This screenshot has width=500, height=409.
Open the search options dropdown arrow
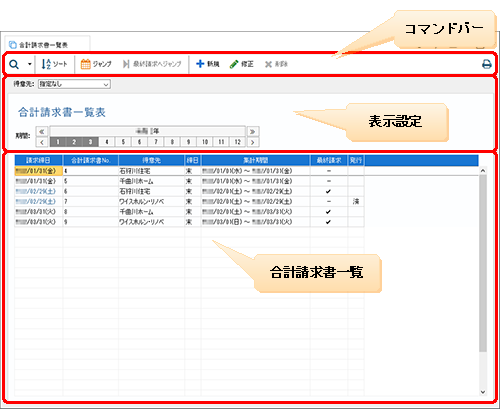pos(29,64)
